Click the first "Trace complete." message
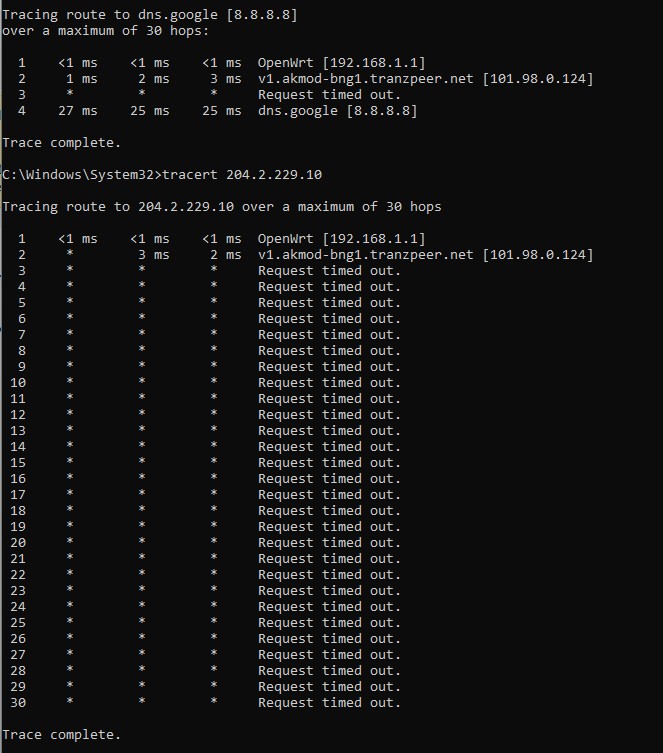663x753 pixels. (61, 142)
